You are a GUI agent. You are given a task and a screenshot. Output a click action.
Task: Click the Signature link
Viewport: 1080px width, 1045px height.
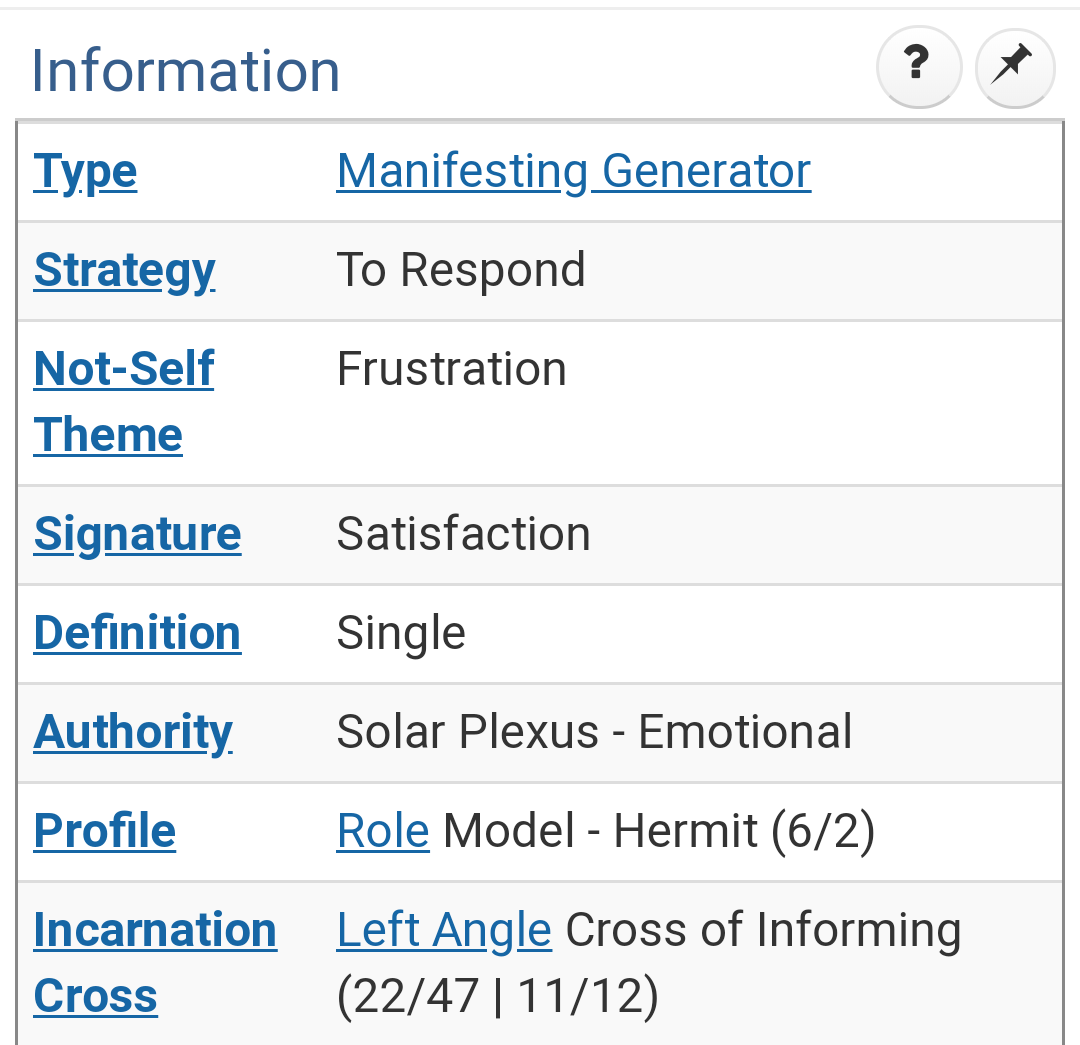(137, 534)
